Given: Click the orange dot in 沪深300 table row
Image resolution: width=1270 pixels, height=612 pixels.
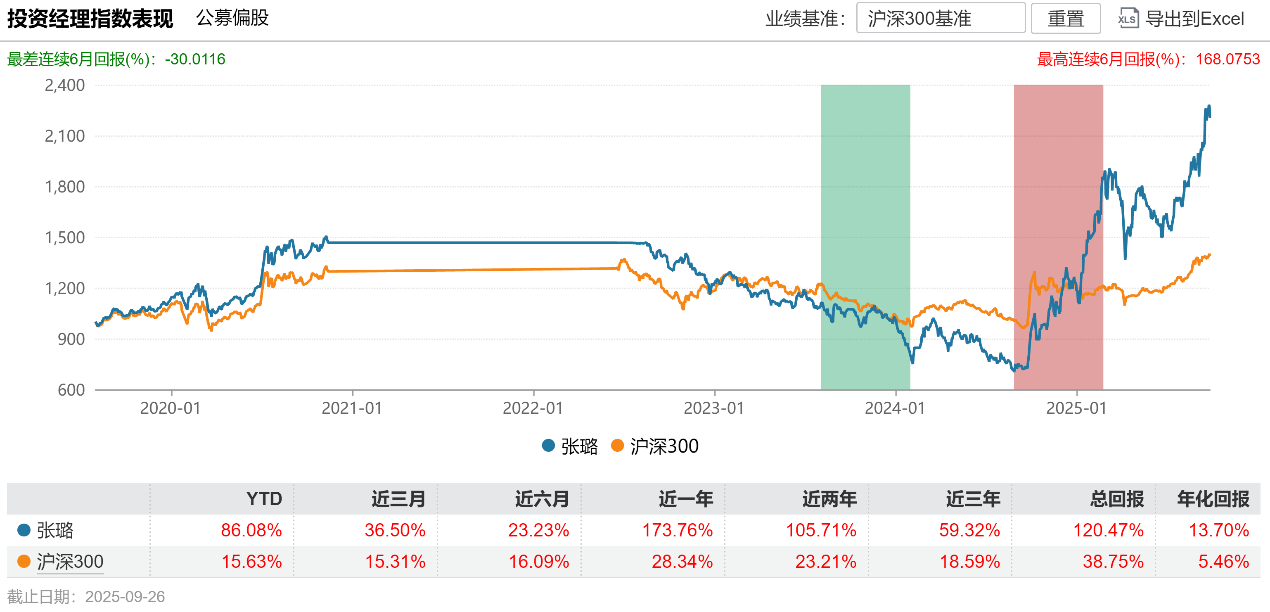Looking at the screenshot, I should click(24, 562).
